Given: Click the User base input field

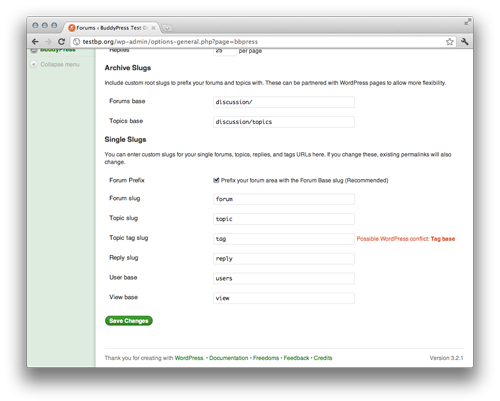Looking at the screenshot, I should pyautogui.click(x=284, y=278).
